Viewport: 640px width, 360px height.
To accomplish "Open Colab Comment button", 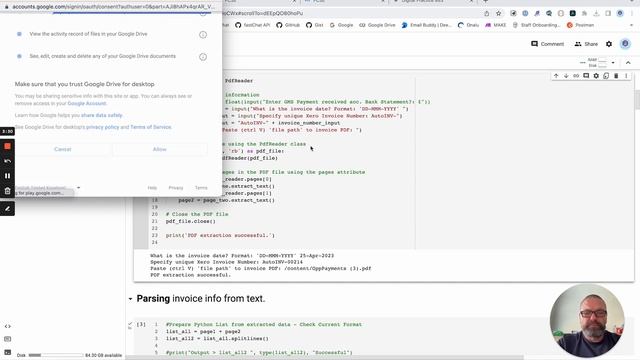I will pos(547,44).
